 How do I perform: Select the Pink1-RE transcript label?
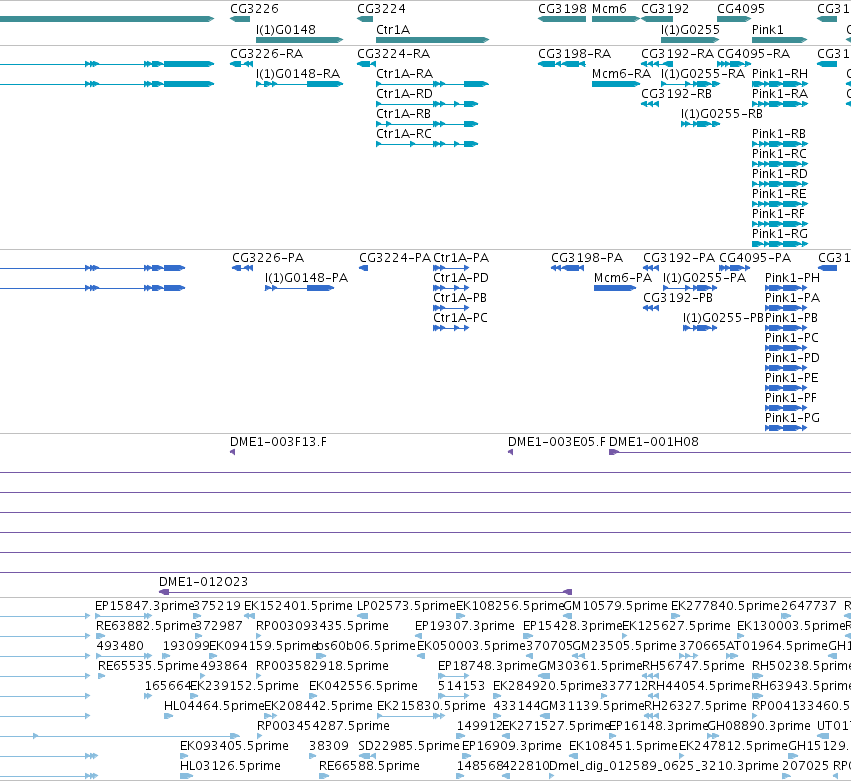click(779, 194)
